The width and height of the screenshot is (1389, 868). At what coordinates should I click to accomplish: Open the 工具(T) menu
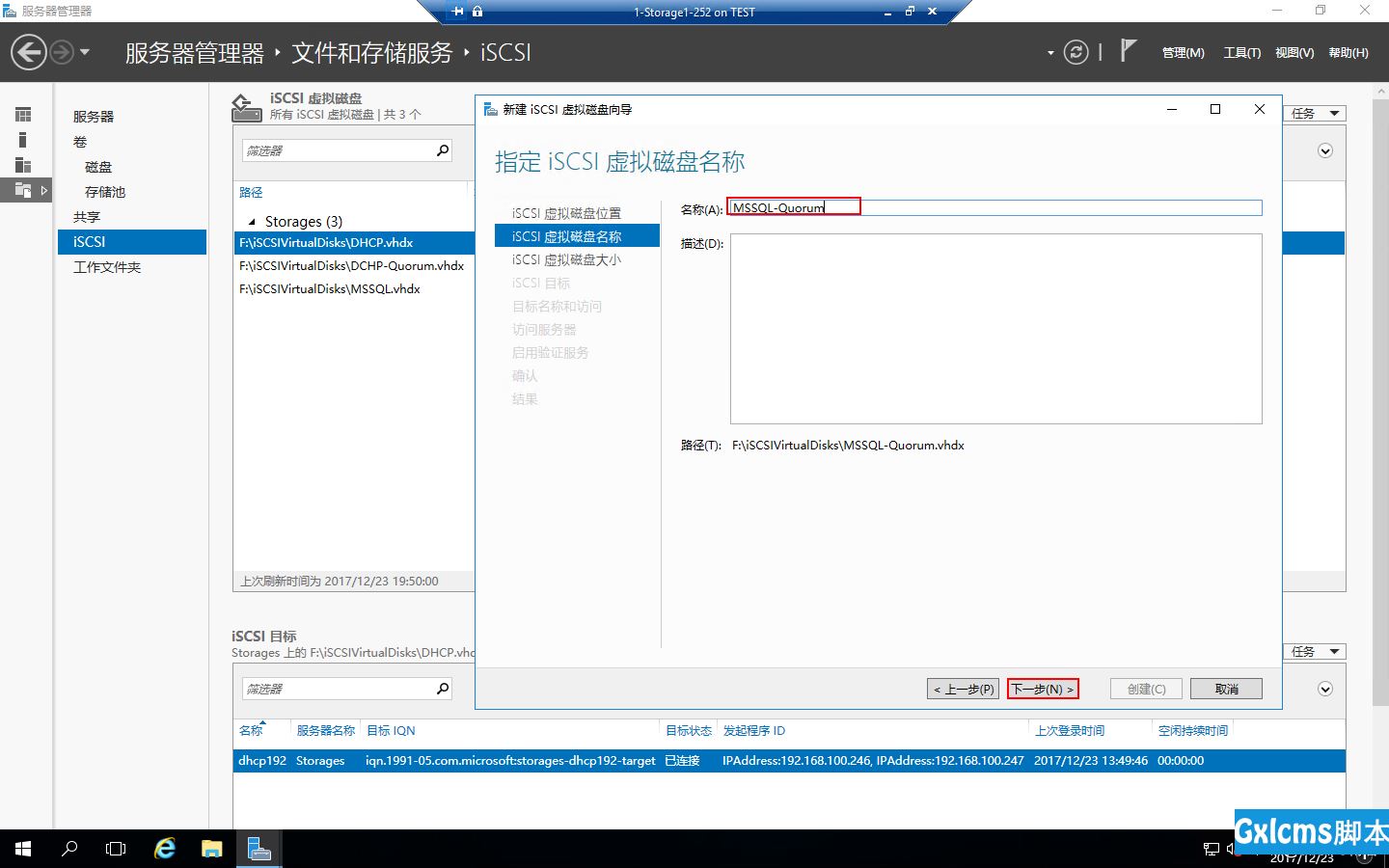1241,53
